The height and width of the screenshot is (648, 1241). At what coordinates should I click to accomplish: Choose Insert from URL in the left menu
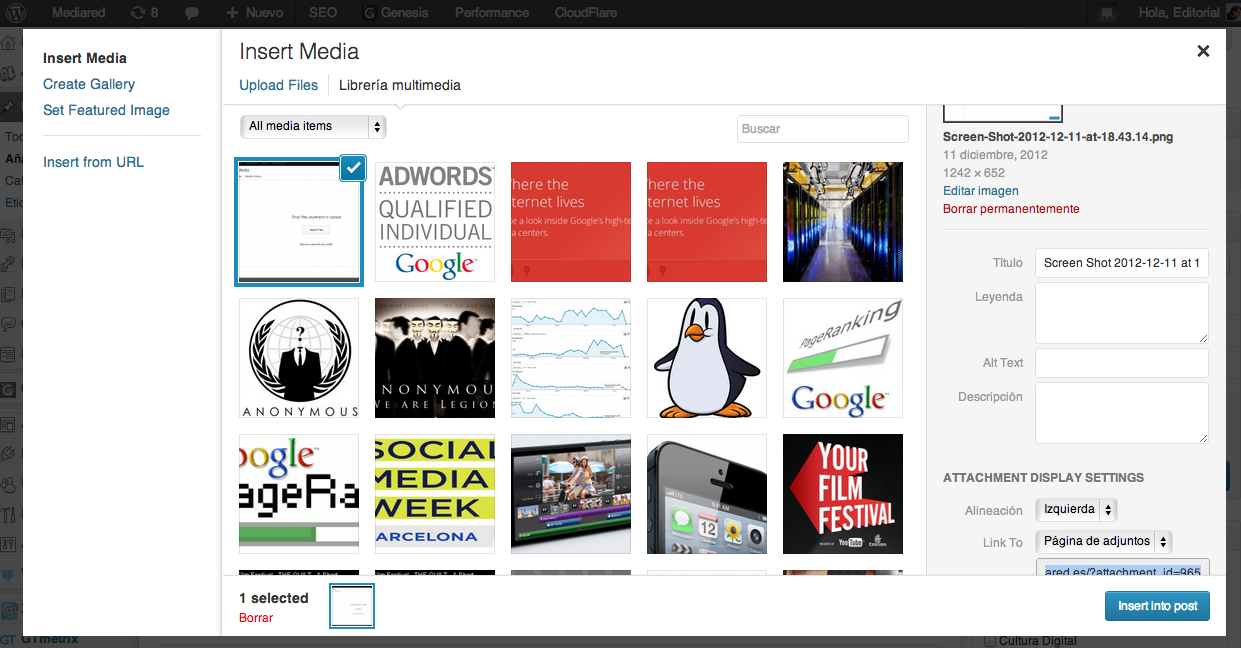pos(93,162)
